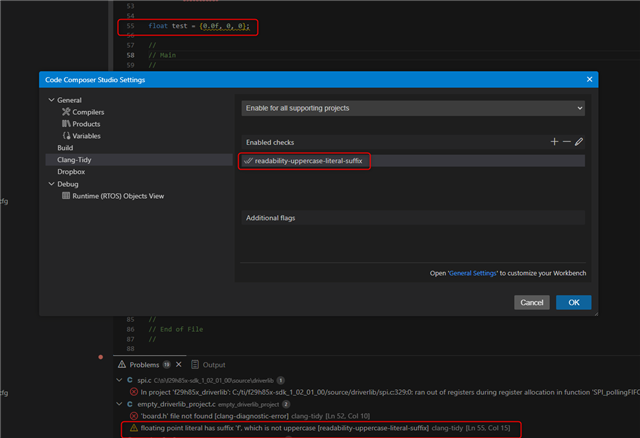The height and width of the screenshot is (438, 640).
Task: Toggle readability-uppercase-literal-suffix check mark
Action: [x=248, y=161]
